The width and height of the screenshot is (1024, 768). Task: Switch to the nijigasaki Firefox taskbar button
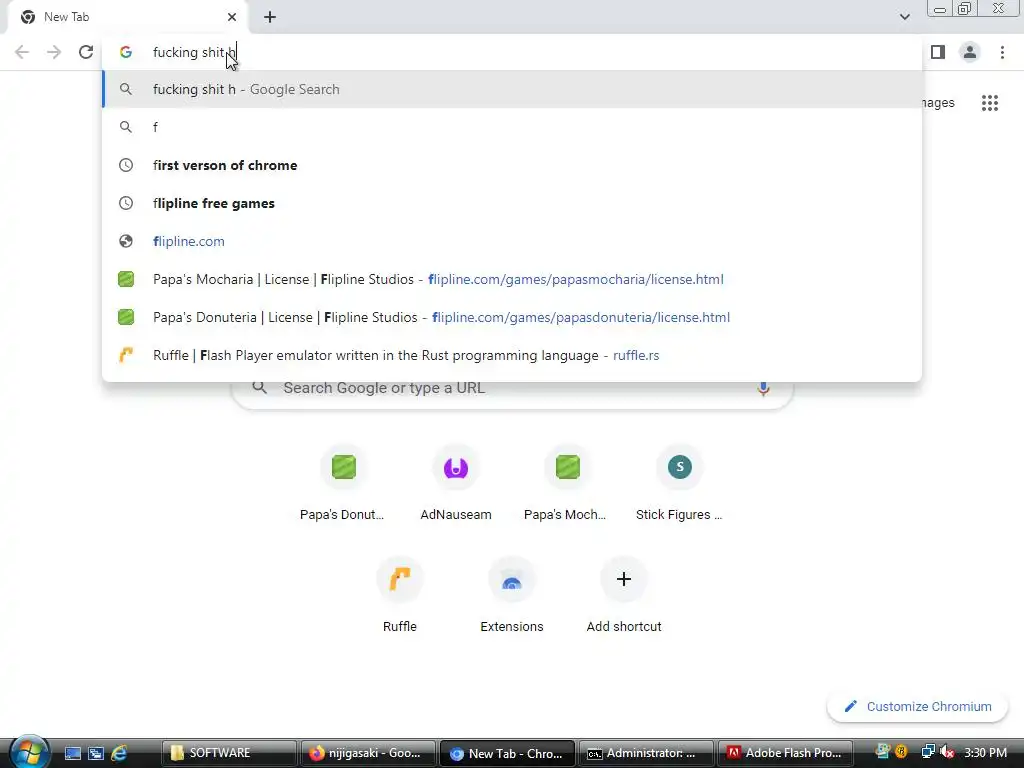[x=368, y=753]
